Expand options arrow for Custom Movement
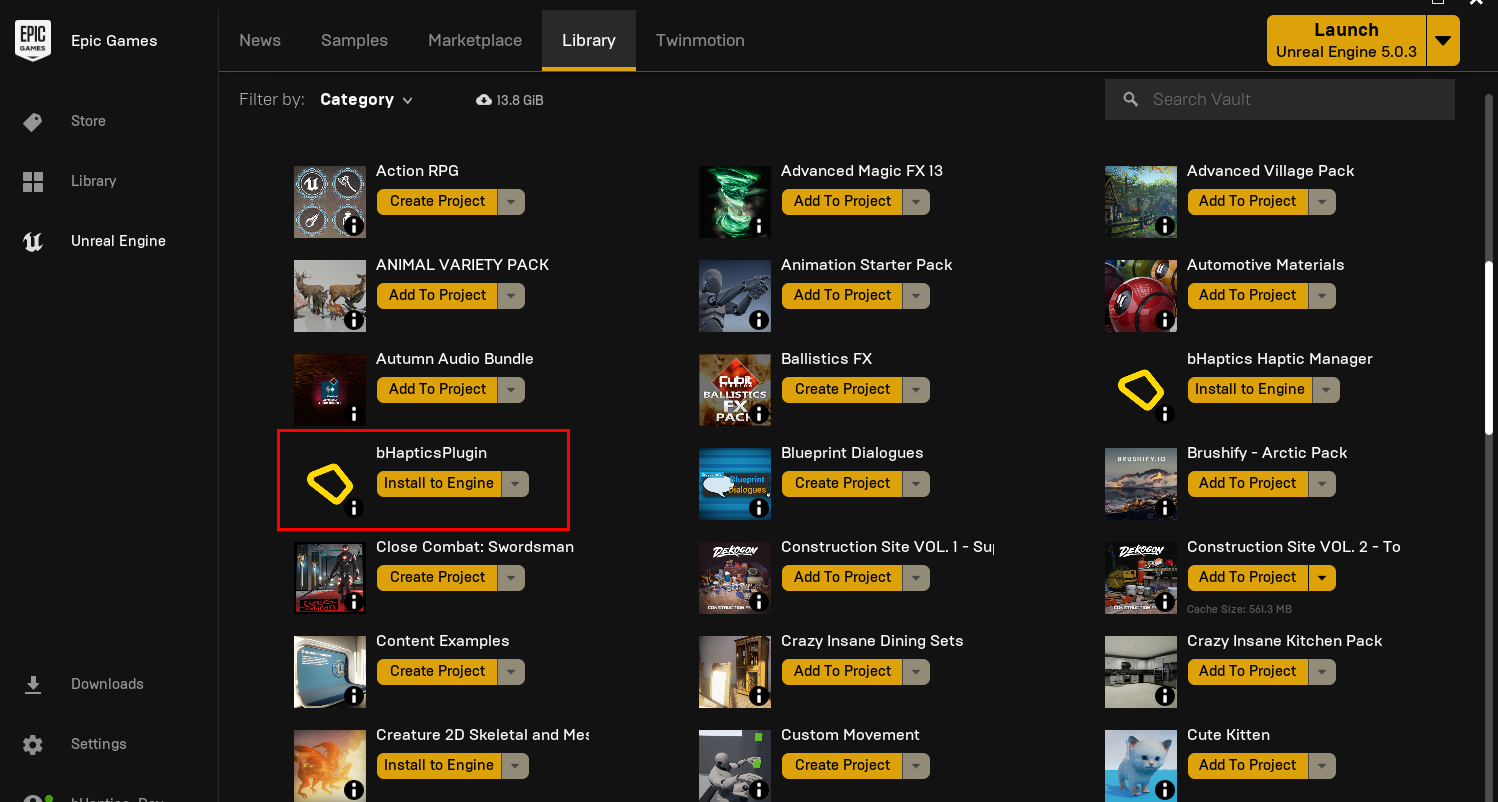The width and height of the screenshot is (1498, 802). pyautogui.click(x=917, y=765)
